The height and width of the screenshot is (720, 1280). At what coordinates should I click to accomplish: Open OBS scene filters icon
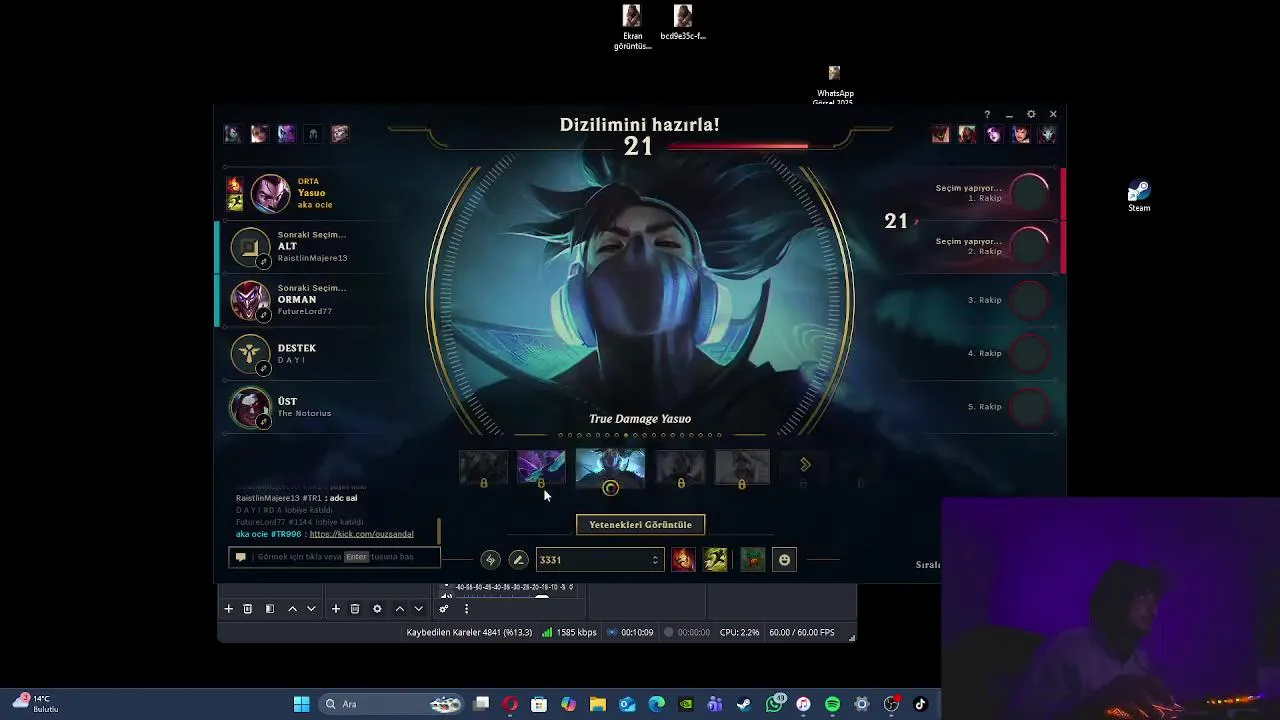pos(269,608)
